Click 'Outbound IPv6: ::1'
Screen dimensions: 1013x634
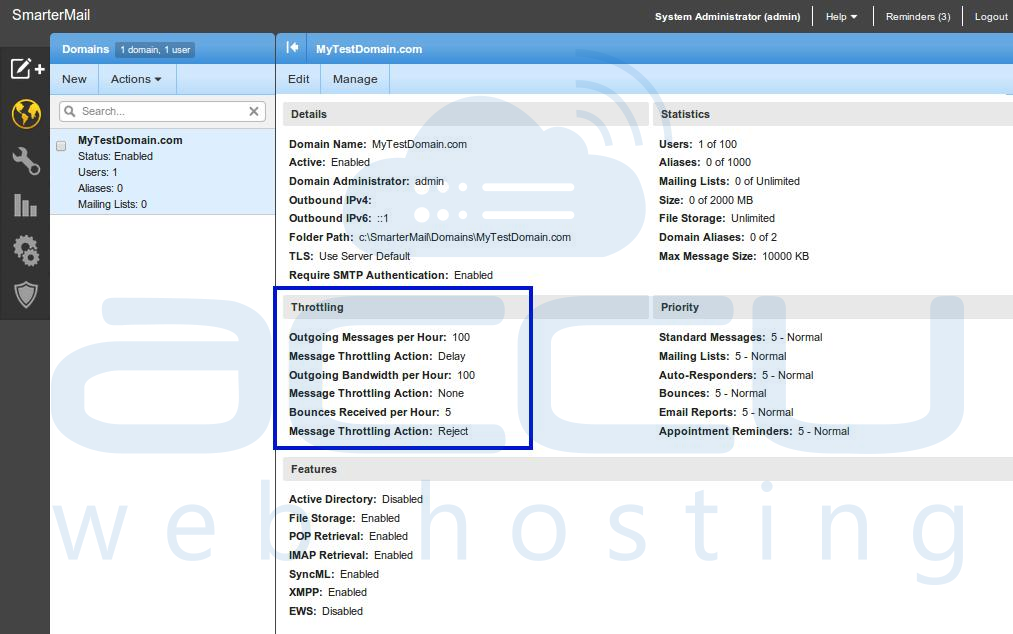(x=339, y=218)
